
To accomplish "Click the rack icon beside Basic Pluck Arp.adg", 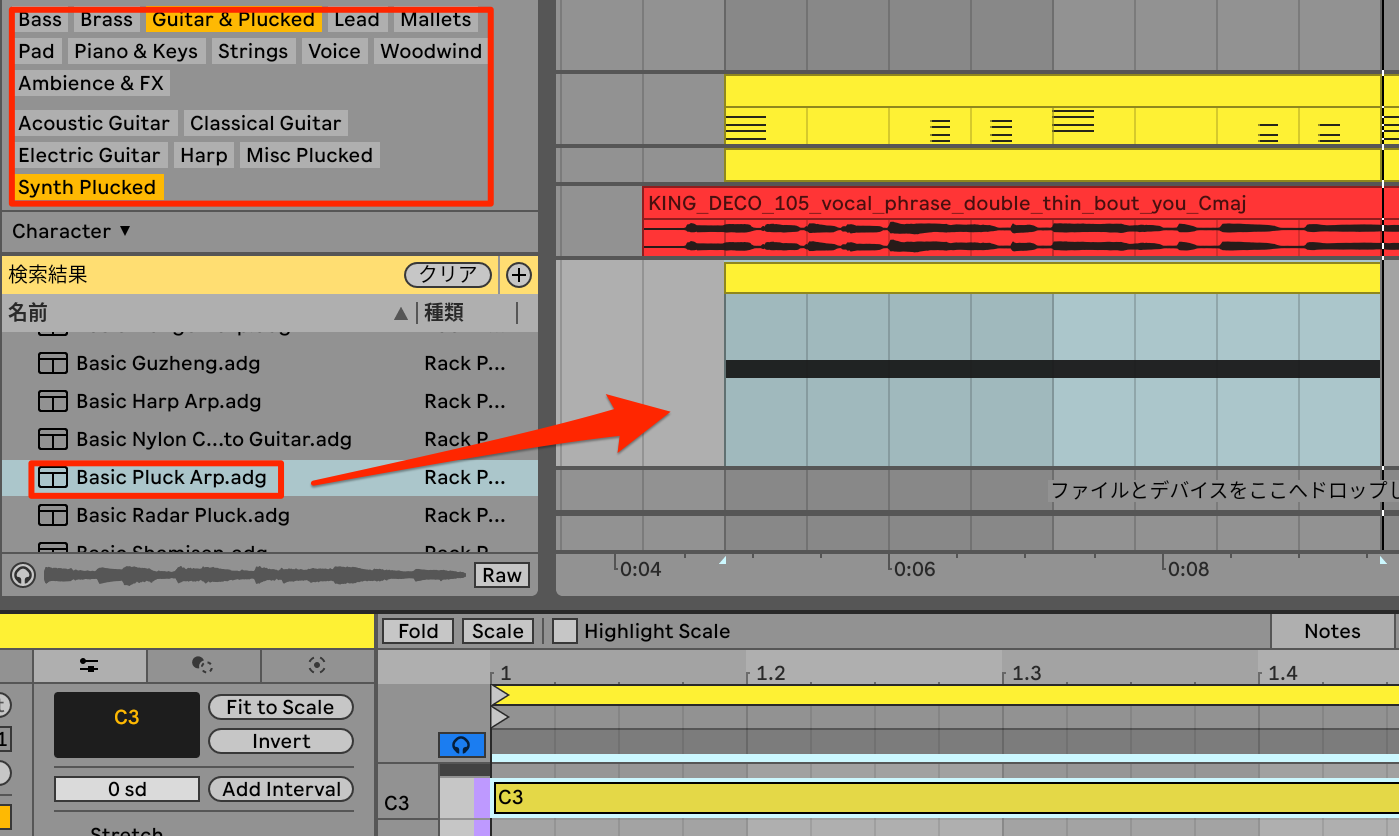I will [52, 478].
